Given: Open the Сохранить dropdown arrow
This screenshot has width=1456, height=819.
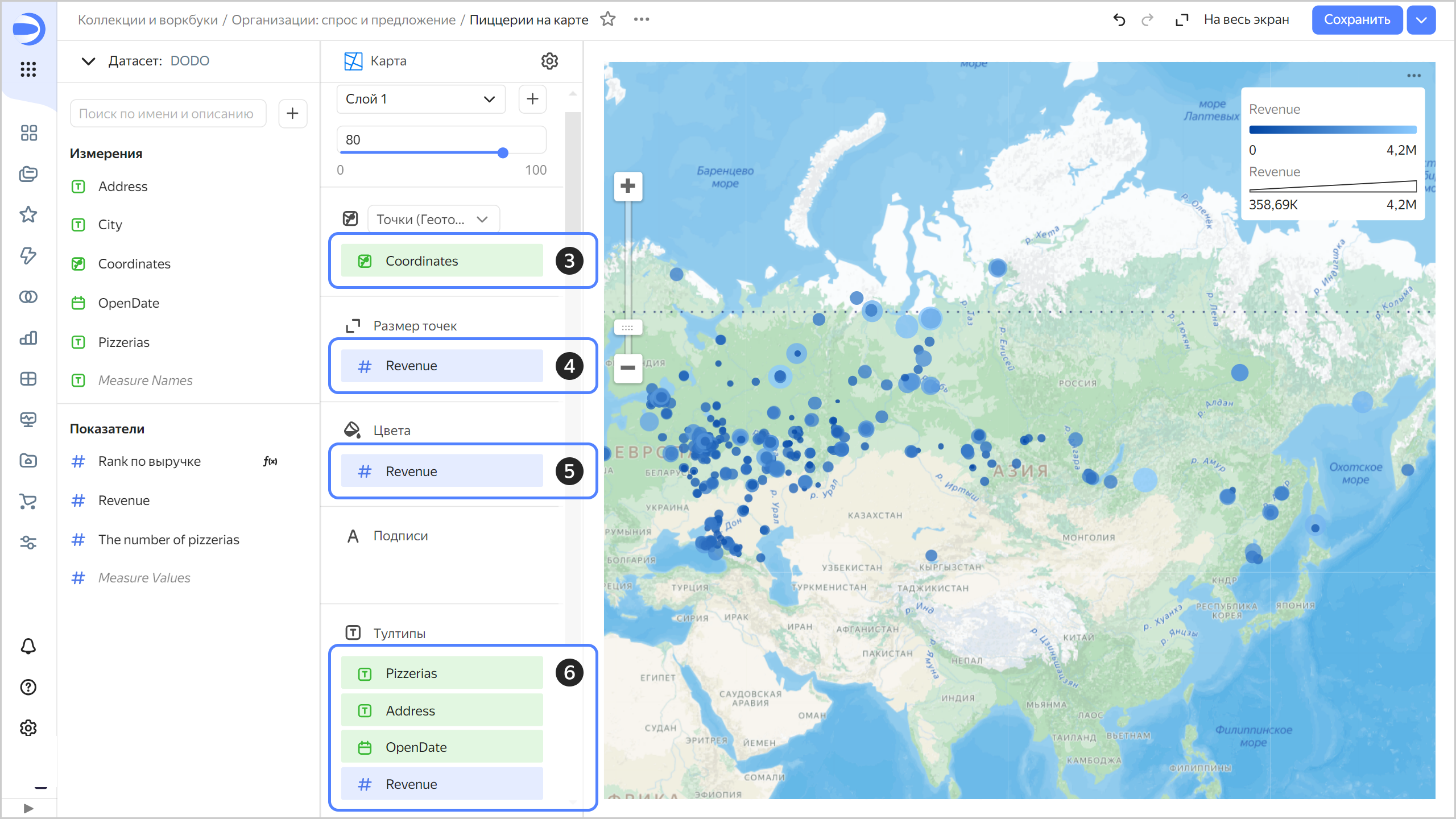Looking at the screenshot, I should pos(1421,20).
